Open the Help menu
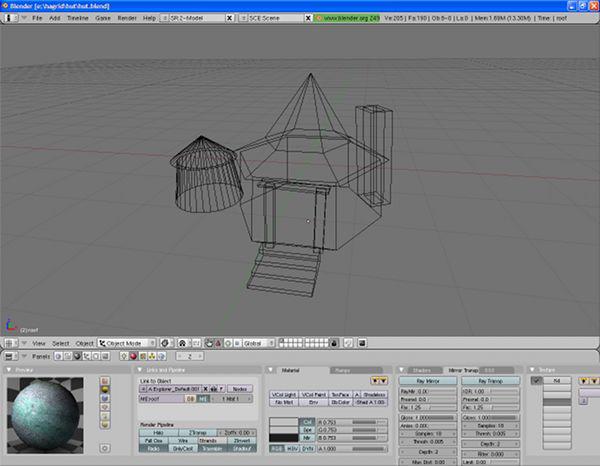Screen dimensions: 600x466 (x=149, y=18)
